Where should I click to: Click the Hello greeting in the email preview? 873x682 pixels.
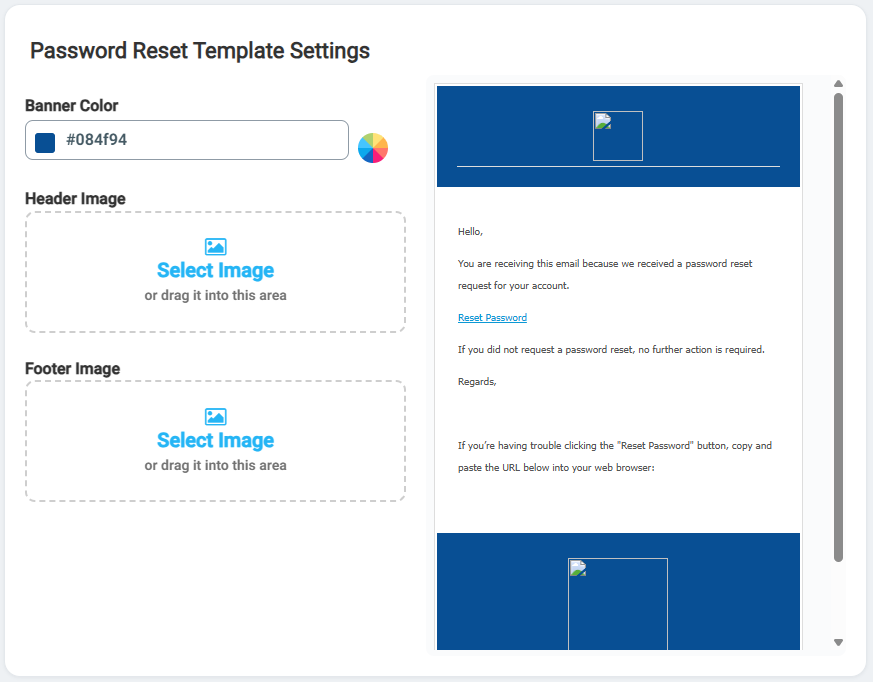(470, 232)
